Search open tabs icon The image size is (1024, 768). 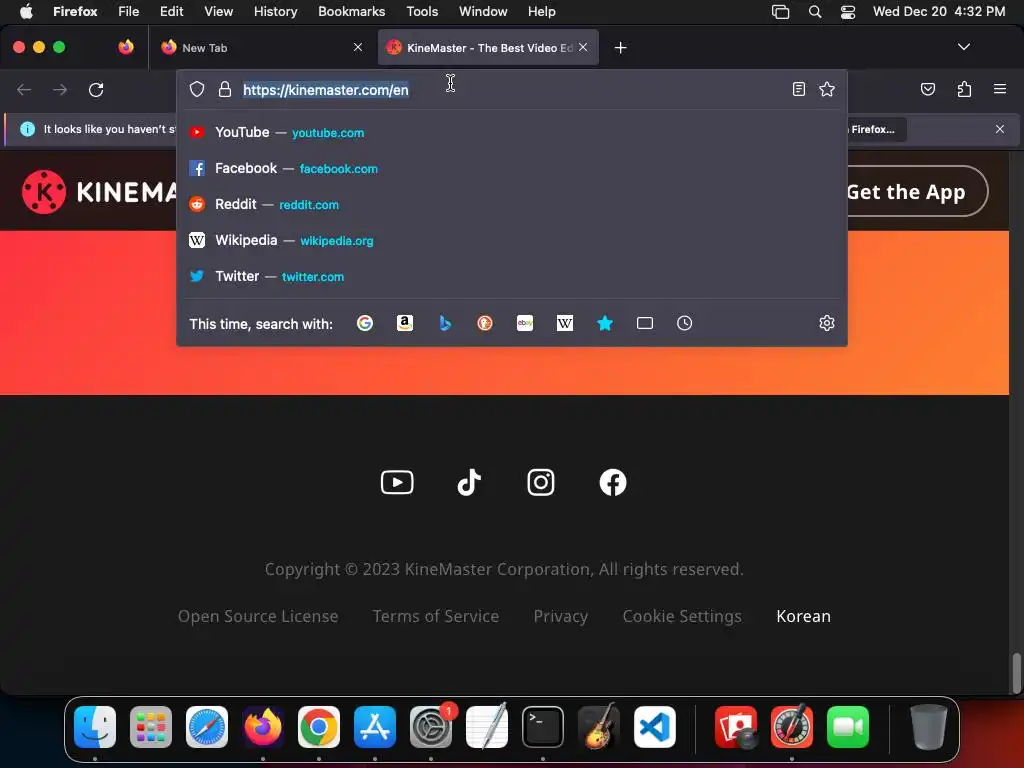pyautogui.click(x=645, y=323)
